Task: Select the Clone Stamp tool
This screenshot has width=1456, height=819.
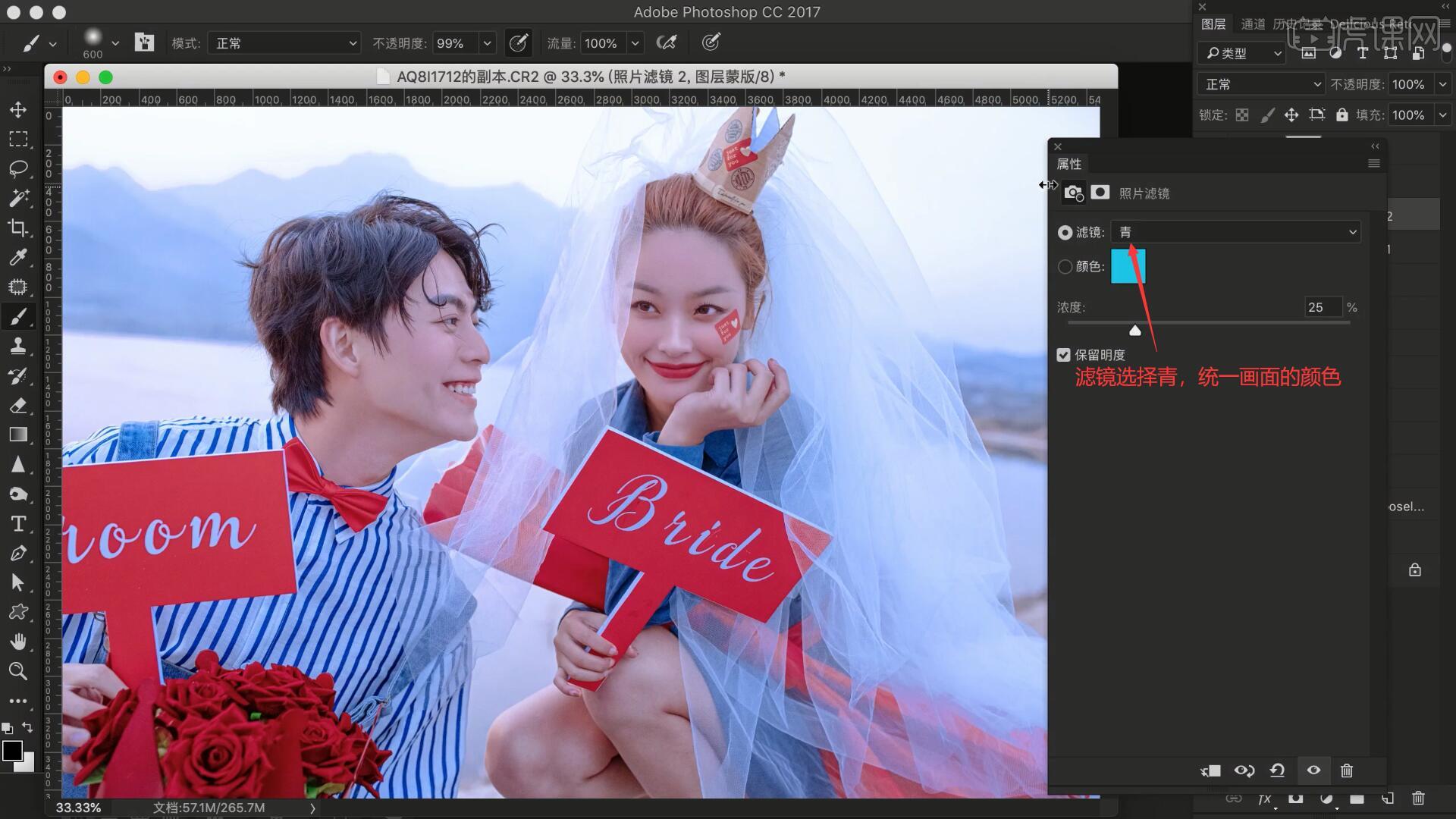Action: point(18,346)
